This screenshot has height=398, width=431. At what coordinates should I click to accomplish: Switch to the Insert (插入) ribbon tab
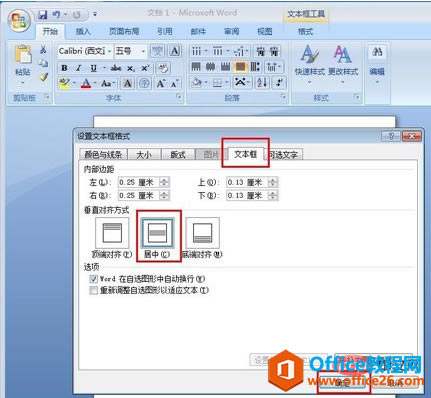coord(83,32)
